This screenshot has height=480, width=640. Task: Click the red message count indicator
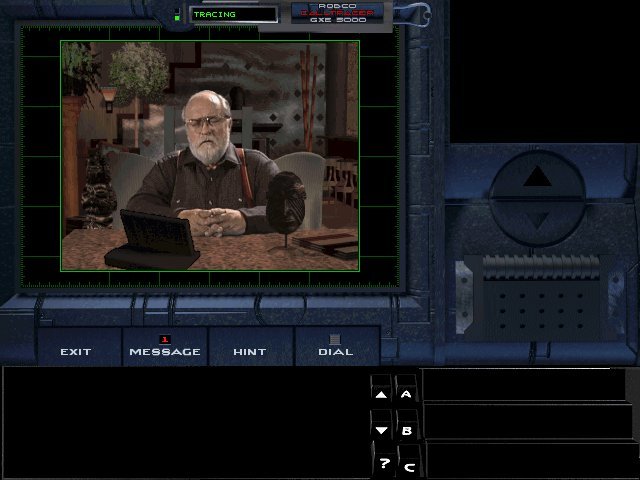pos(164,339)
